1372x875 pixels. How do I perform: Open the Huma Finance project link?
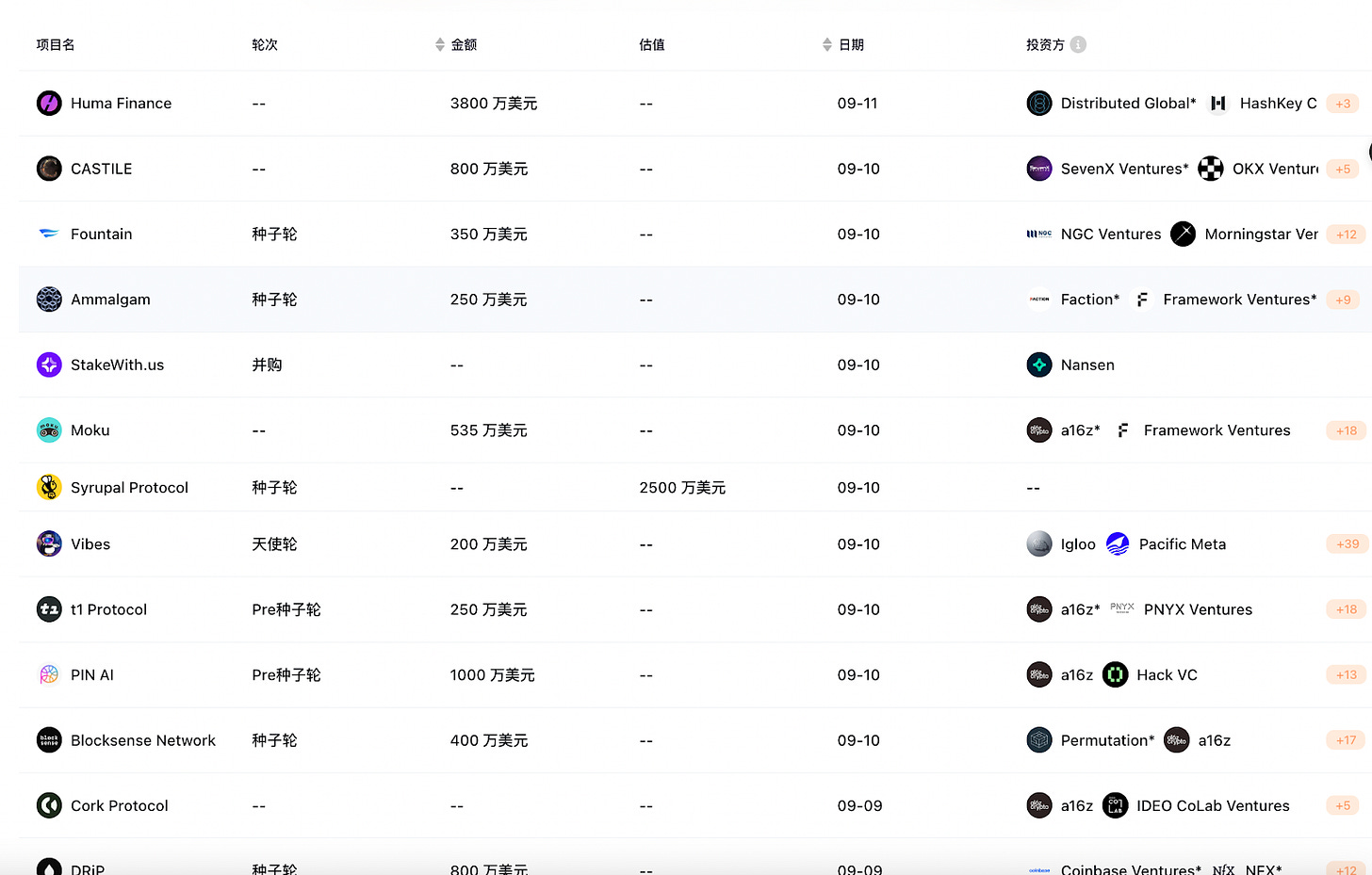coord(121,103)
